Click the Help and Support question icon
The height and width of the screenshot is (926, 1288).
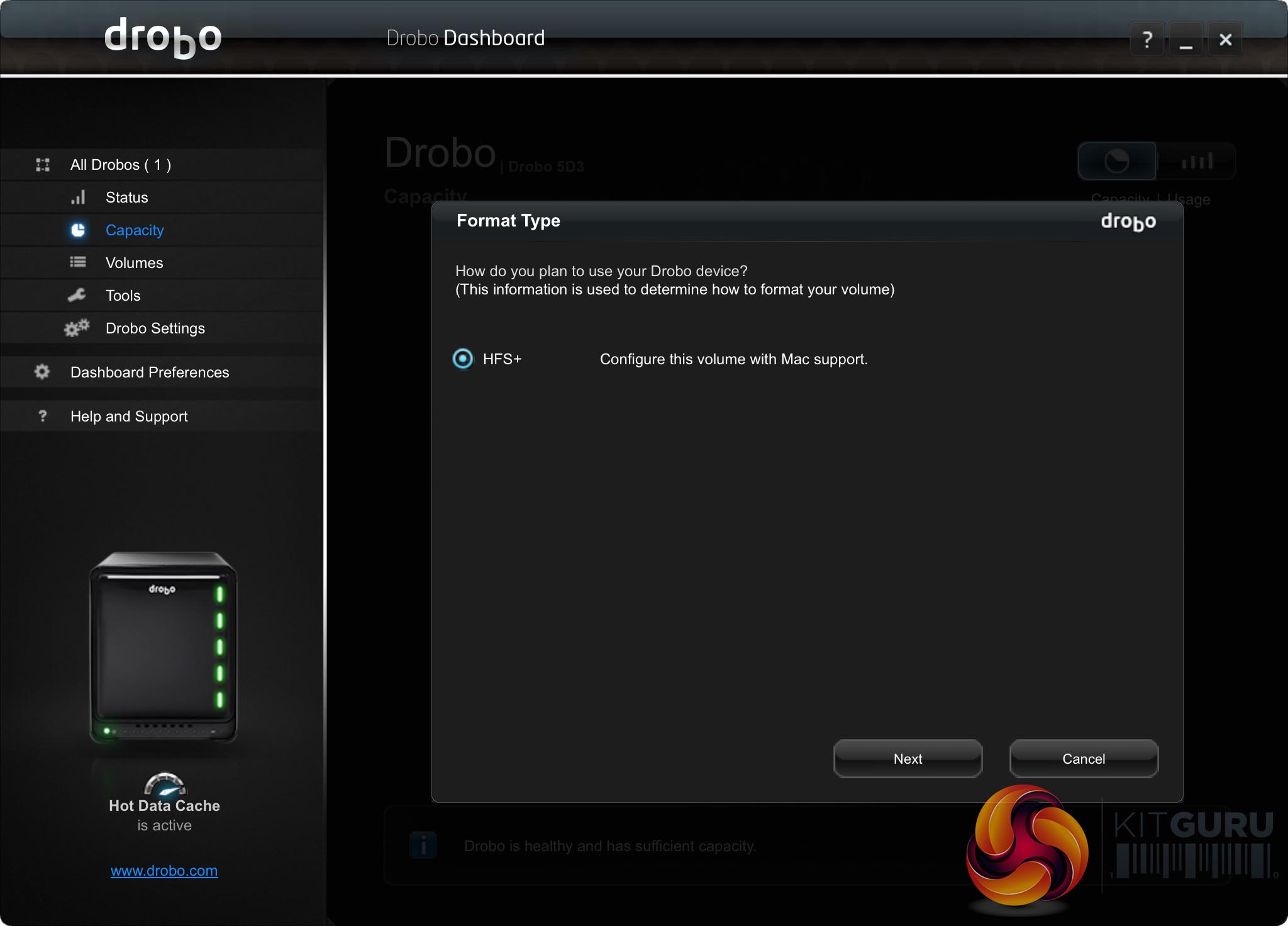[x=42, y=416]
